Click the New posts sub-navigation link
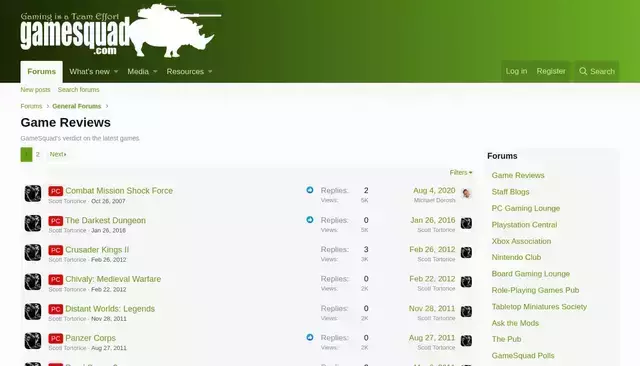640x366 pixels. click(36, 90)
